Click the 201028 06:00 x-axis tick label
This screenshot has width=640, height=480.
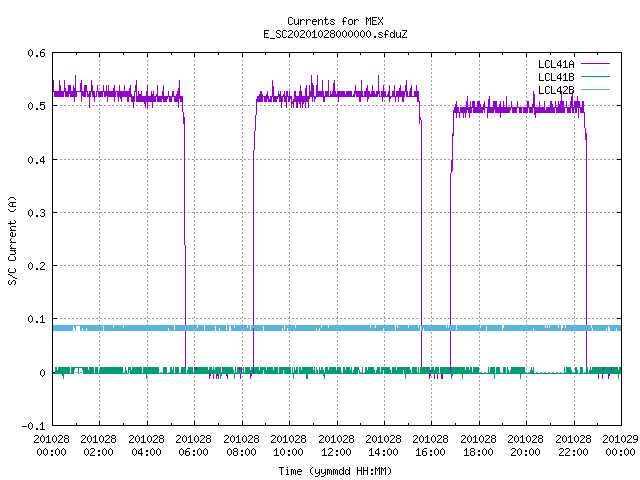[x=193, y=446]
